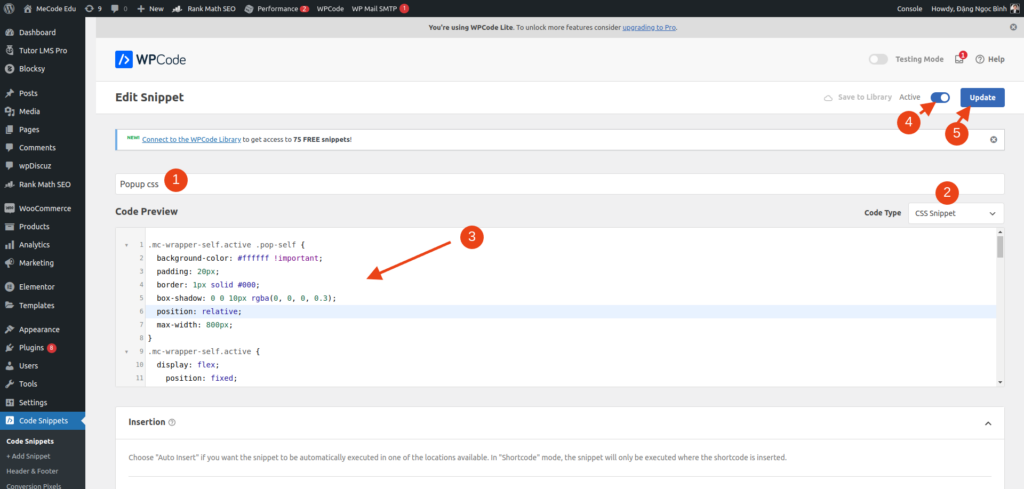Open WooCommerce in the sidebar menu

[45, 208]
